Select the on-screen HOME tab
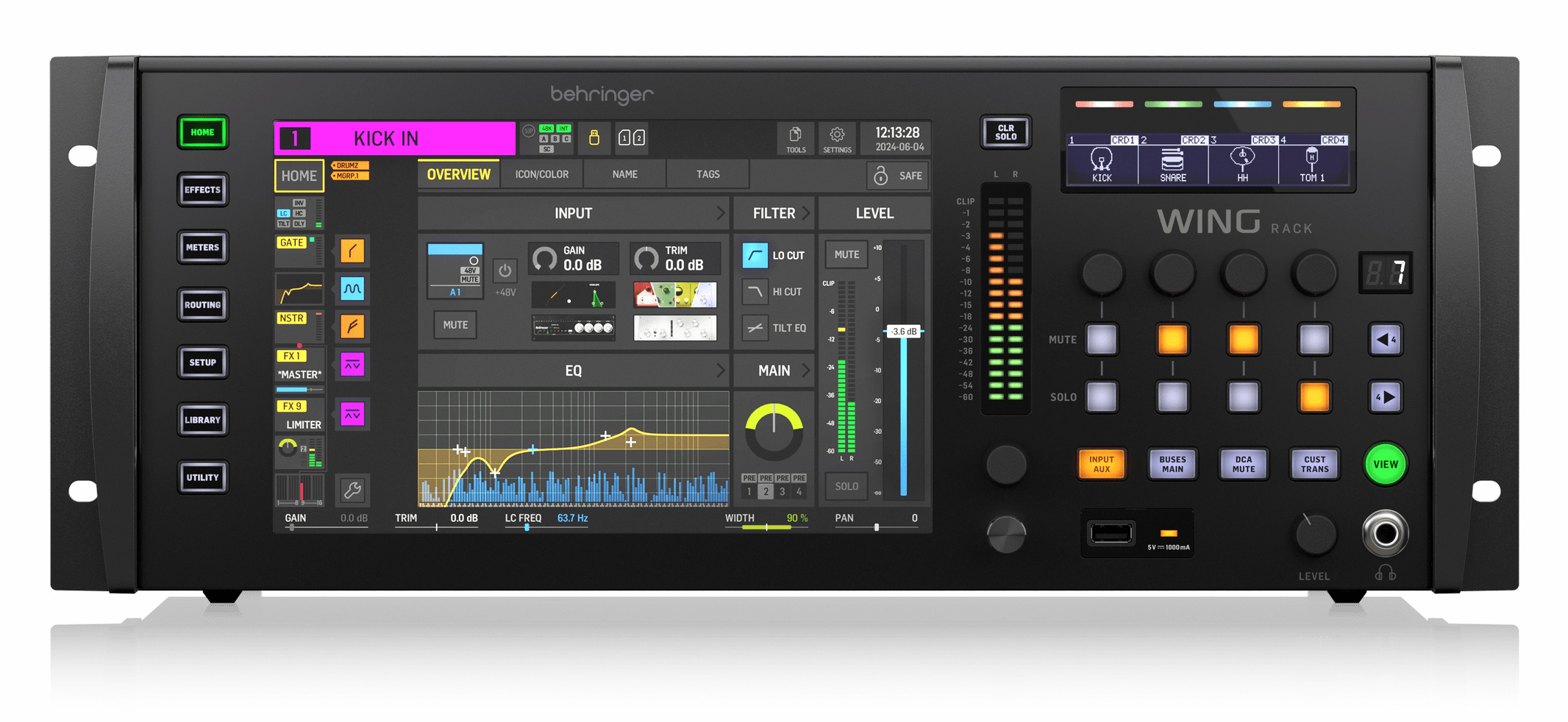The width and height of the screenshot is (1568, 722). [x=299, y=176]
